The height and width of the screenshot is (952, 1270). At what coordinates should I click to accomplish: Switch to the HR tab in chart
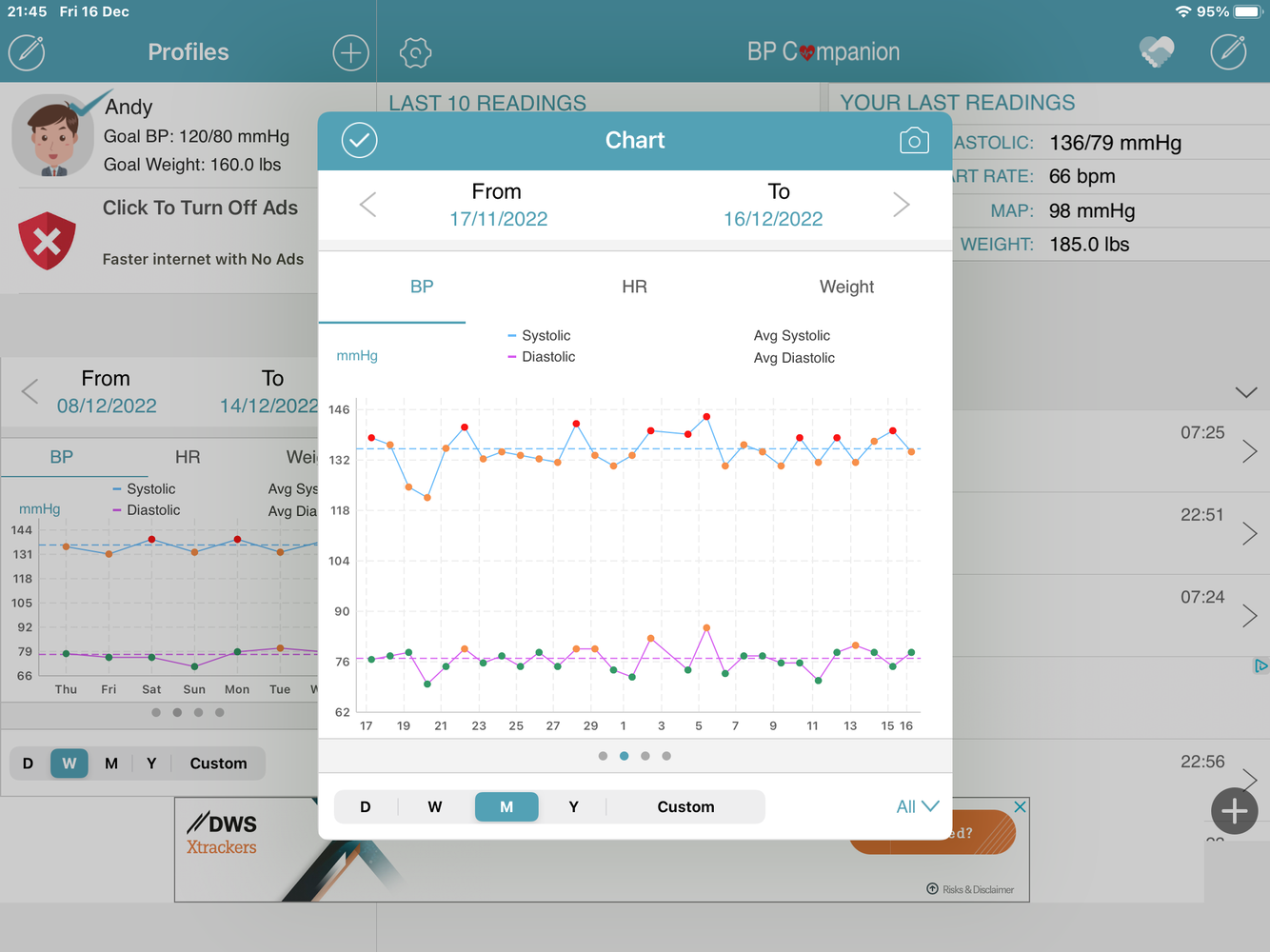click(634, 287)
